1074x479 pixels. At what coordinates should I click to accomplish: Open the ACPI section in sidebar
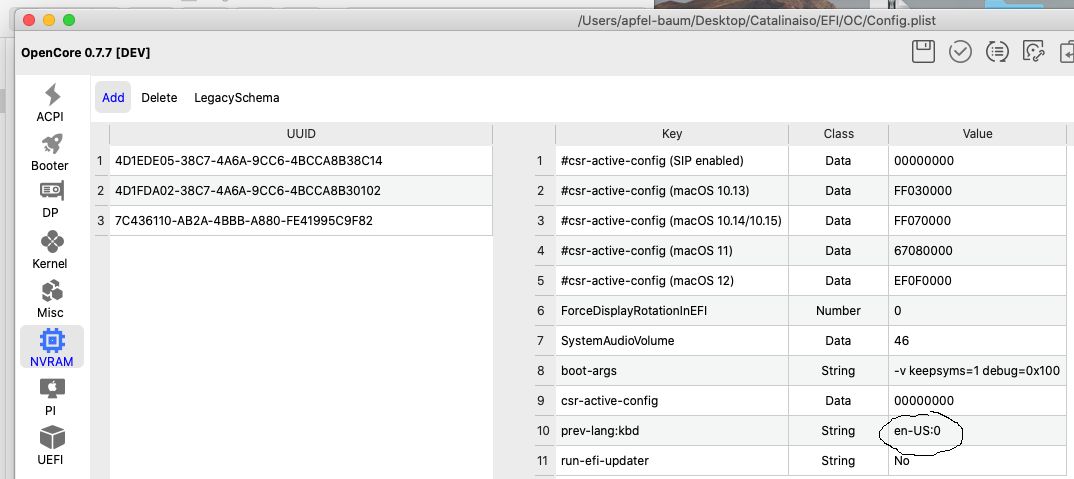tap(50, 103)
